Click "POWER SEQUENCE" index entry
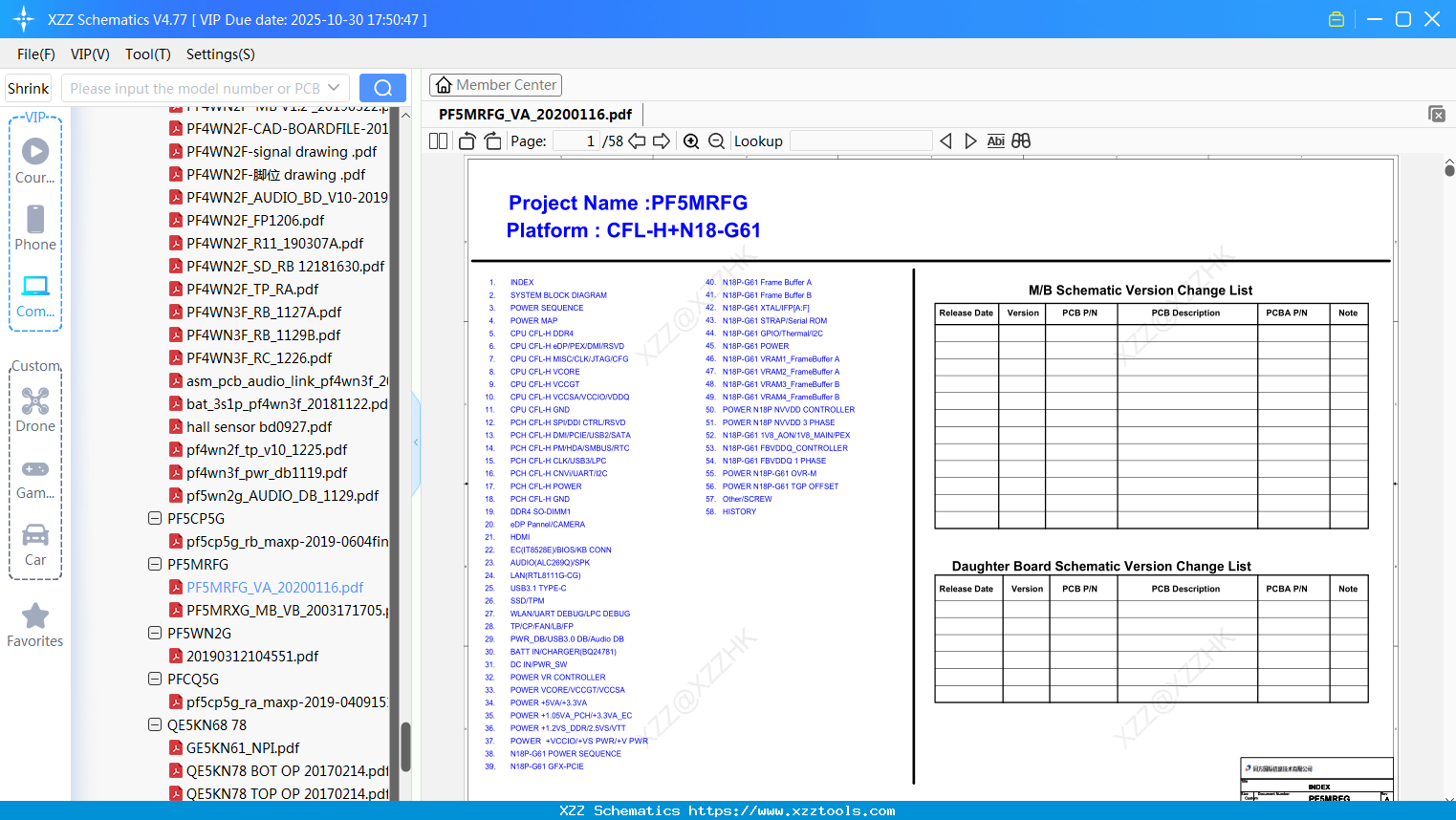The height and width of the screenshot is (820, 1456). click(x=547, y=308)
